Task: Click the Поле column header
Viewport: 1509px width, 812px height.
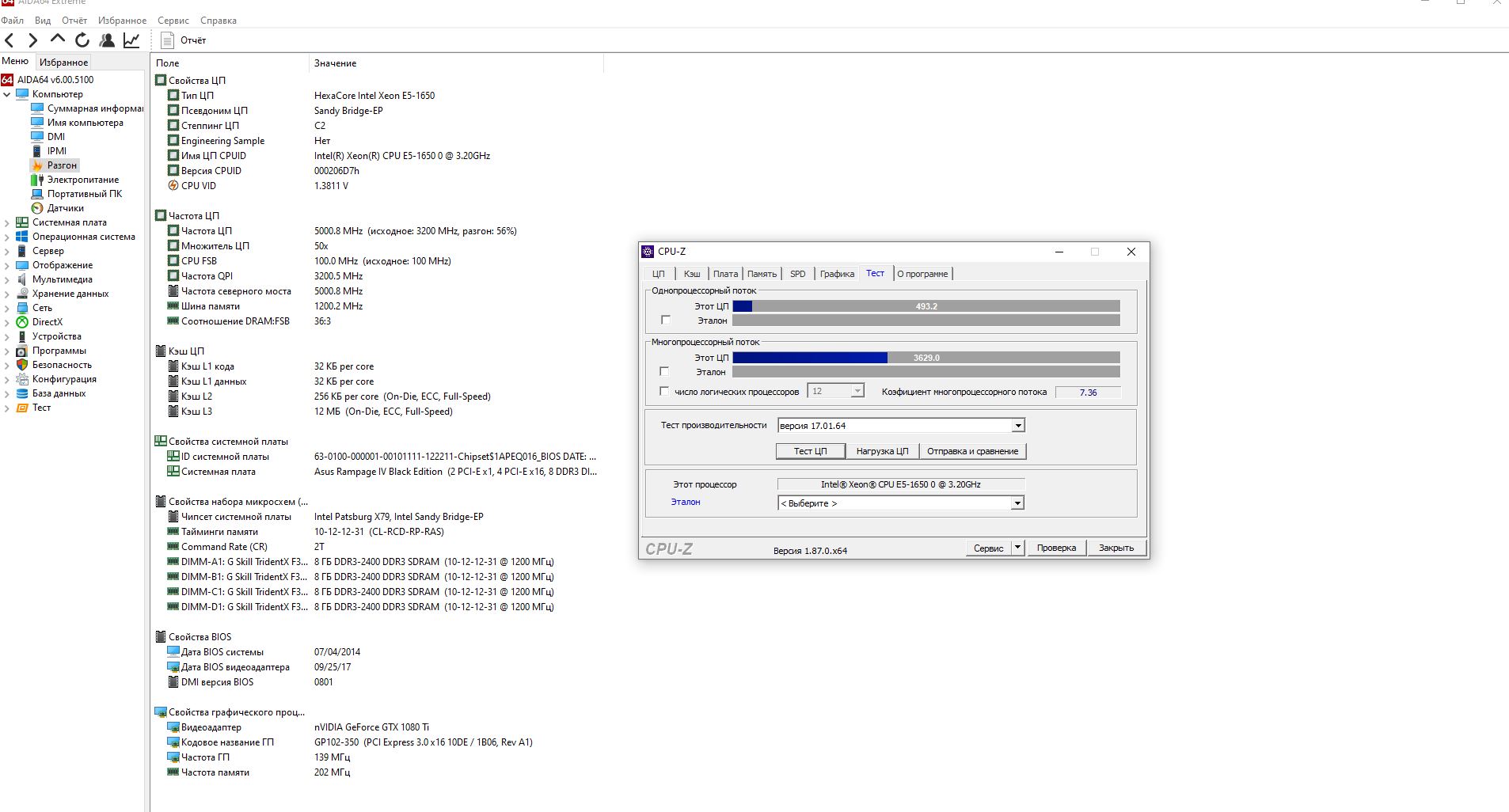Action: 230,63
